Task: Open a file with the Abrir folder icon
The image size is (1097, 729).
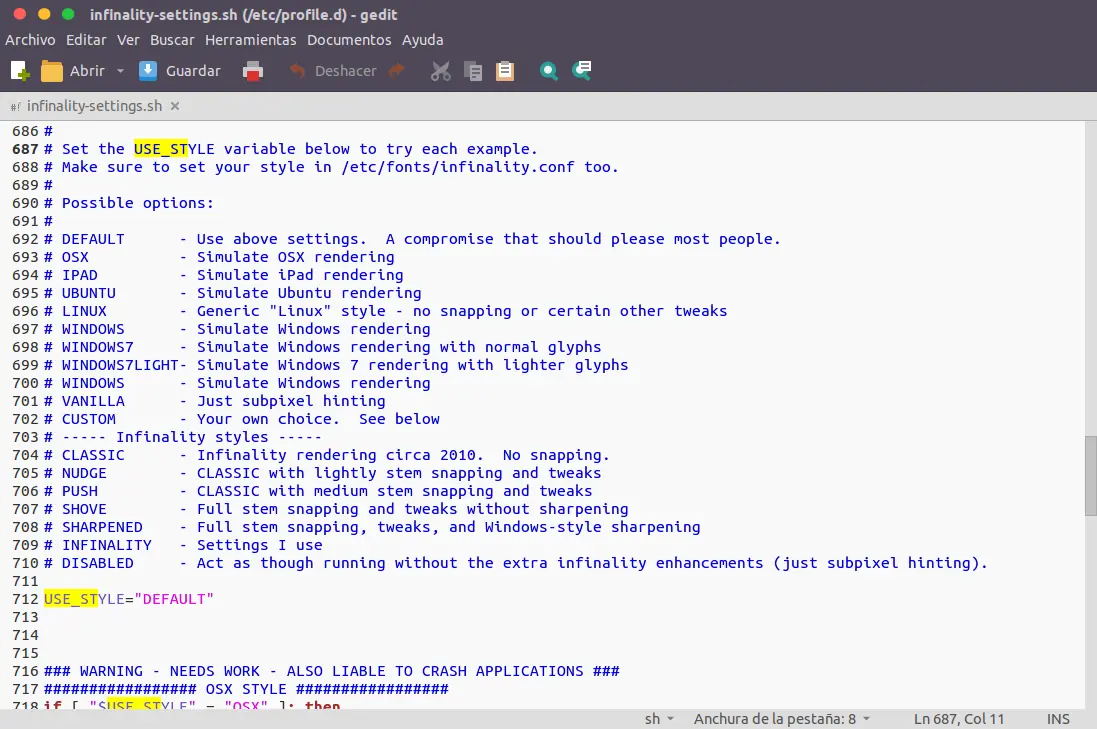Action: pos(73,71)
